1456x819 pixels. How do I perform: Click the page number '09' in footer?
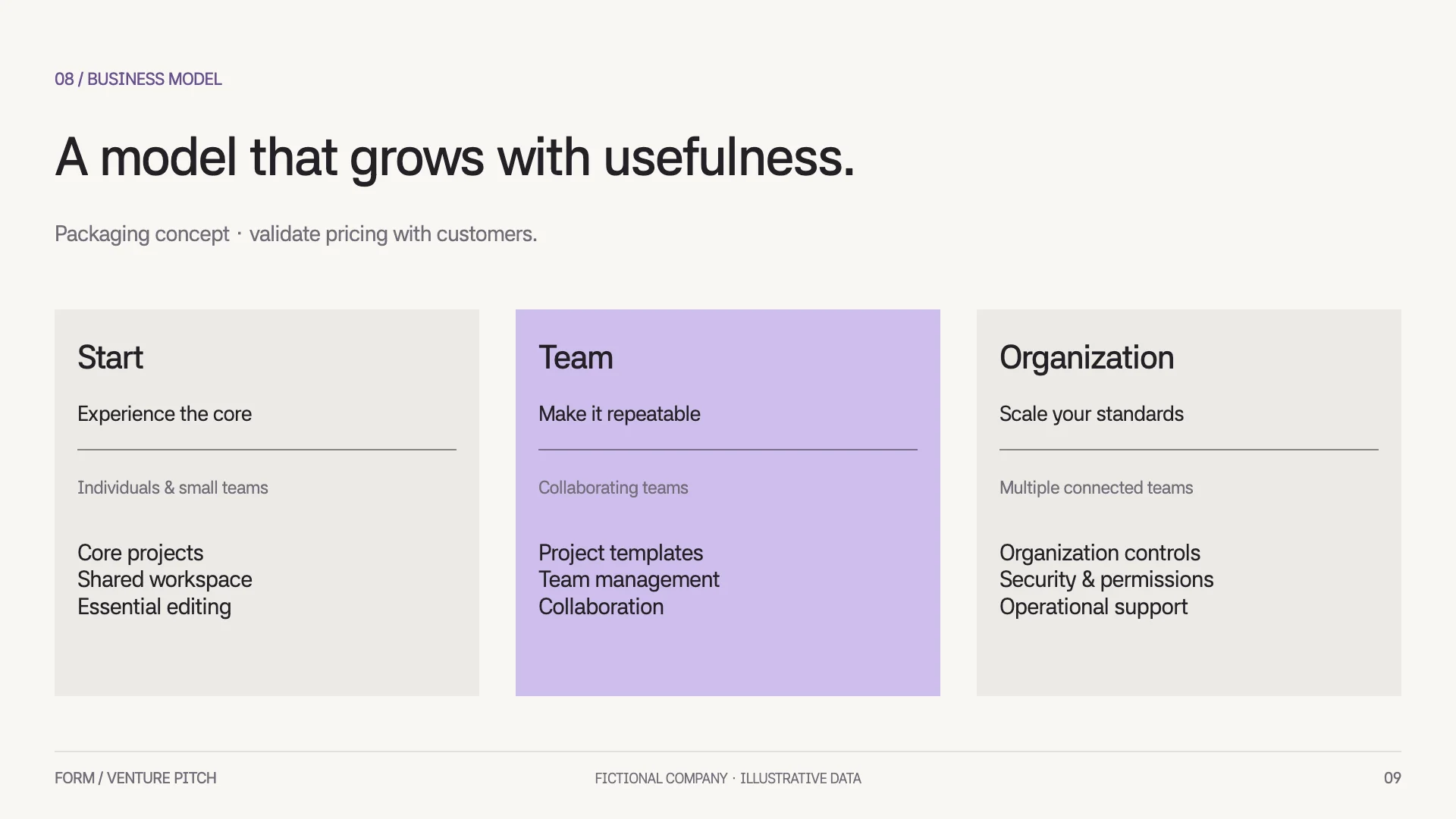tap(1392, 778)
